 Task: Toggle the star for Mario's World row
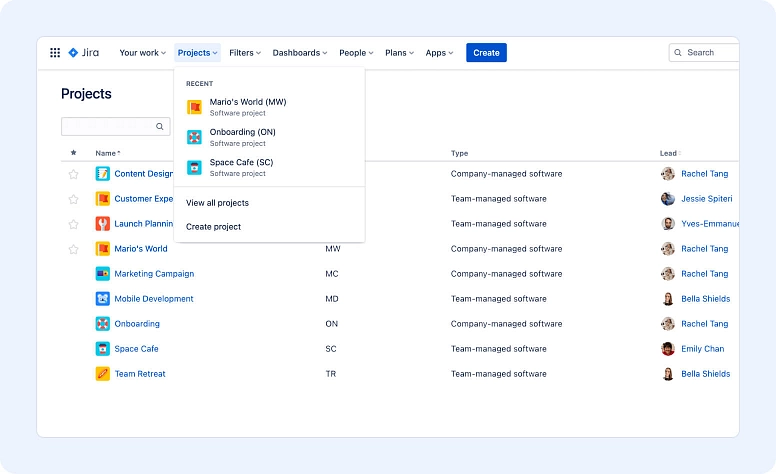point(73,249)
